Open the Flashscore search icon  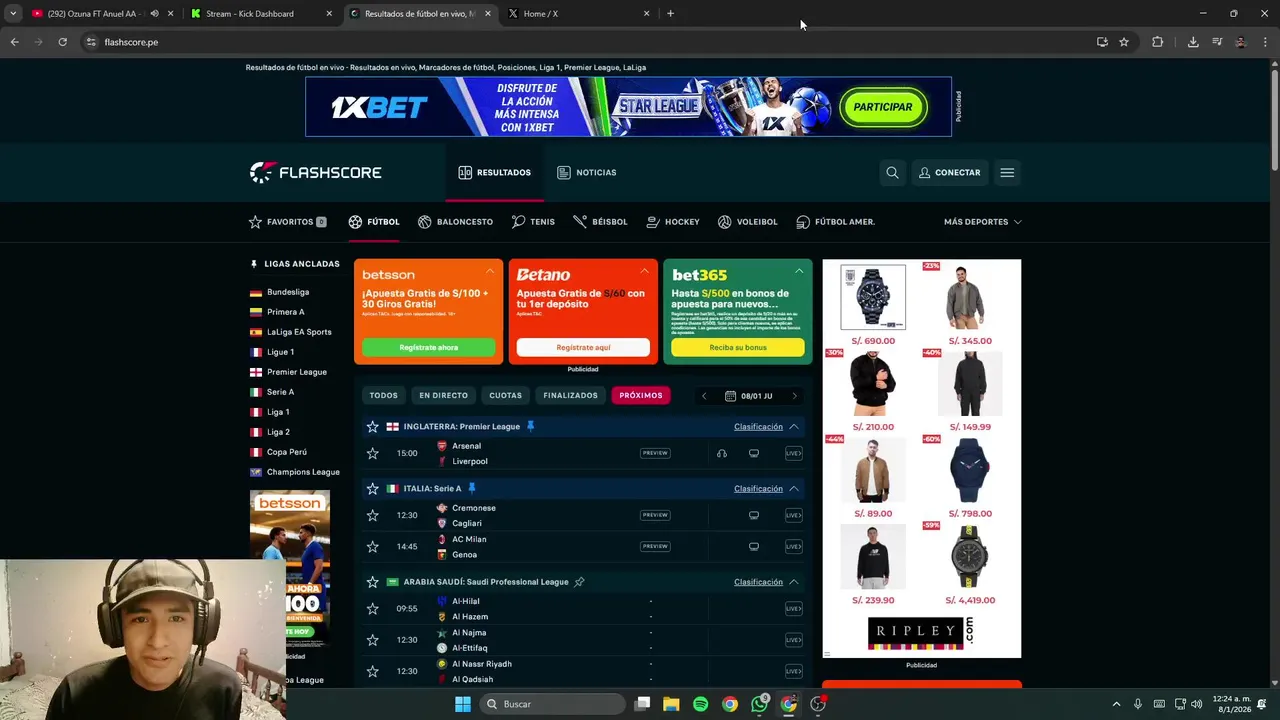pyautogui.click(x=892, y=172)
